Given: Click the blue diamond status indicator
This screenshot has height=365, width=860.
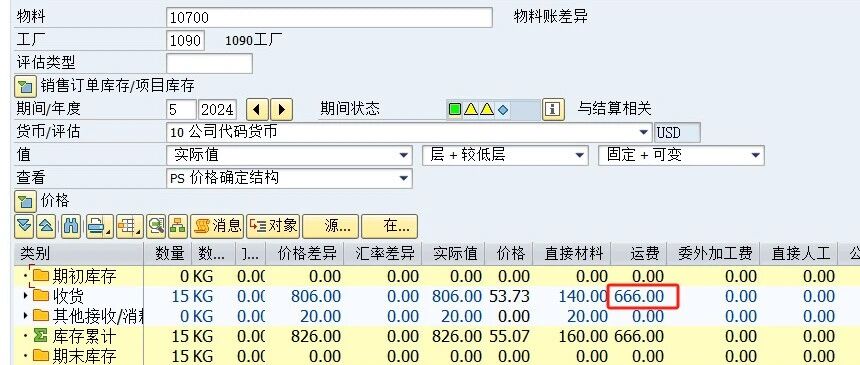Looking at the screenshot, I should click(x=502, y=110).
